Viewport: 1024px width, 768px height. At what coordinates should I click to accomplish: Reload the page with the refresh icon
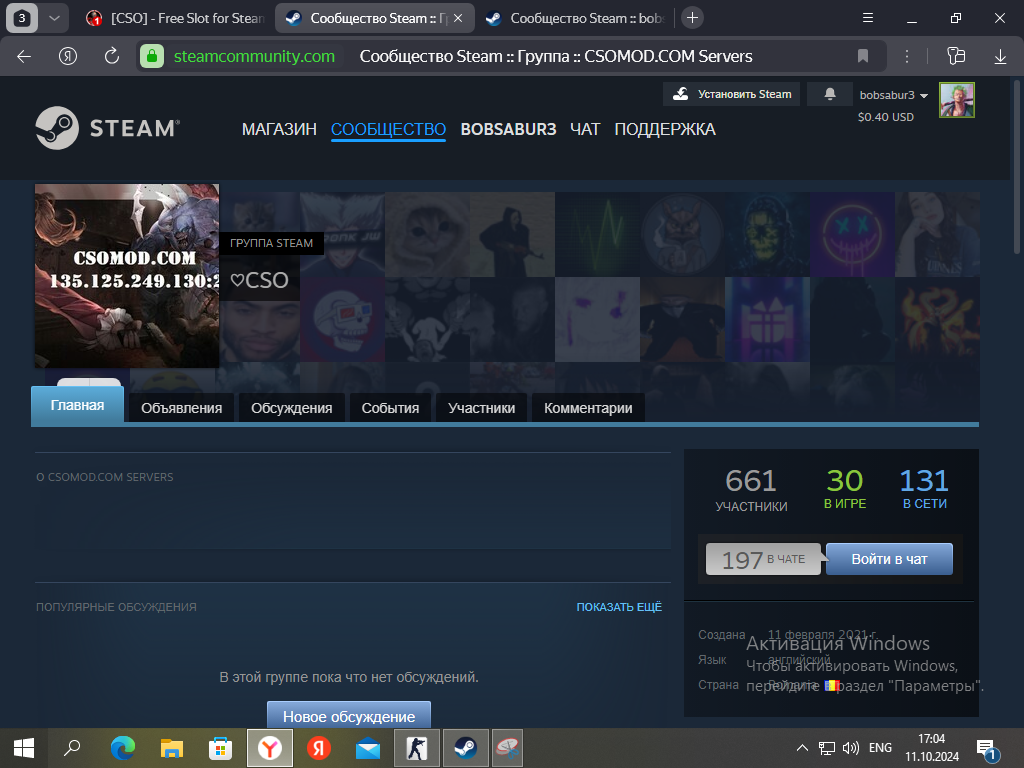click(112, 56)
